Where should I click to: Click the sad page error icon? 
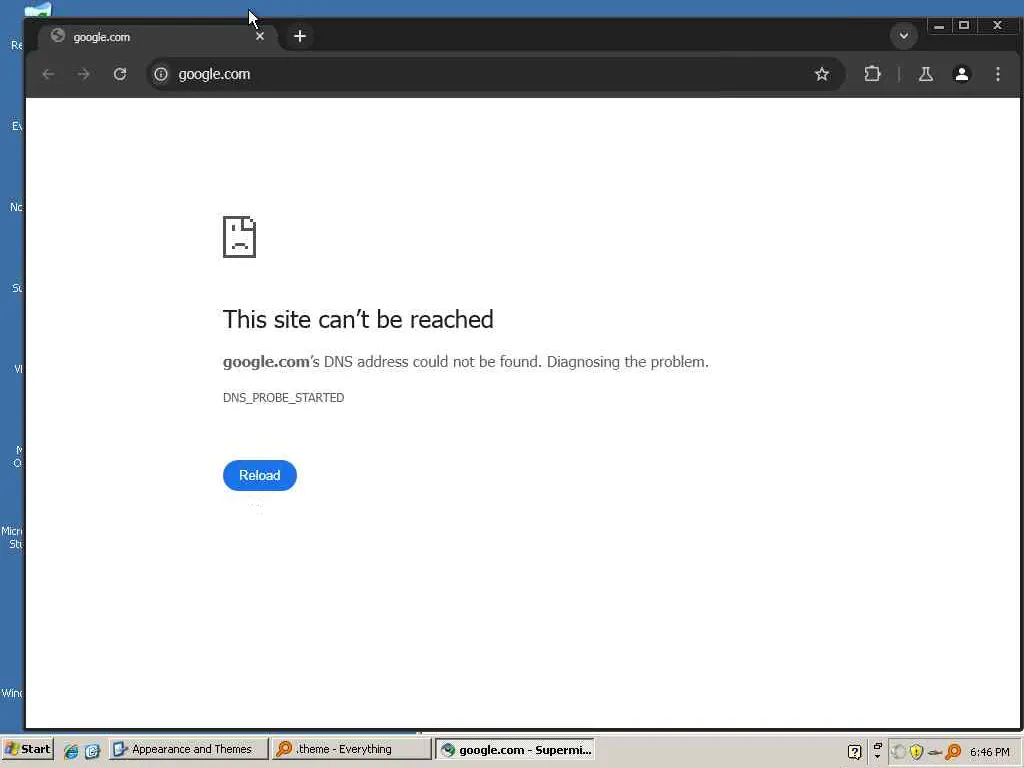tap(239, 237)
